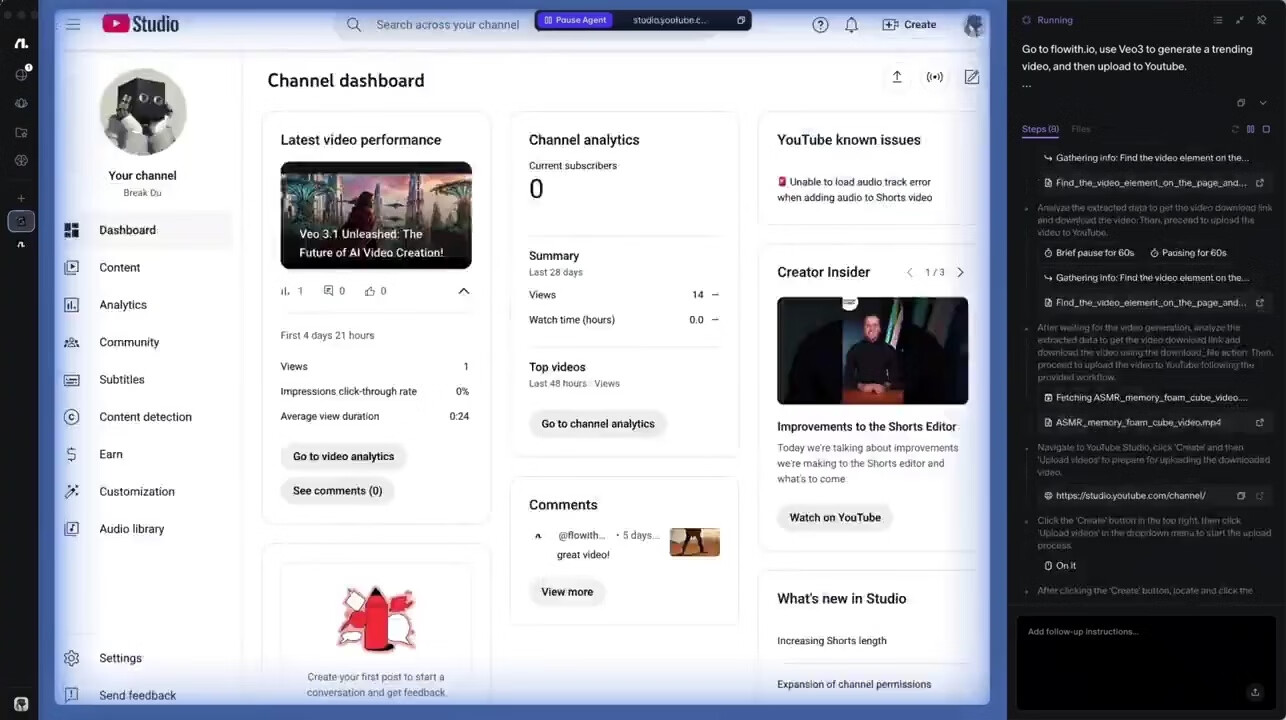Open Analytics in the sidebar
This screenshot has height=720, width=1286.
(x=123, y=305)
